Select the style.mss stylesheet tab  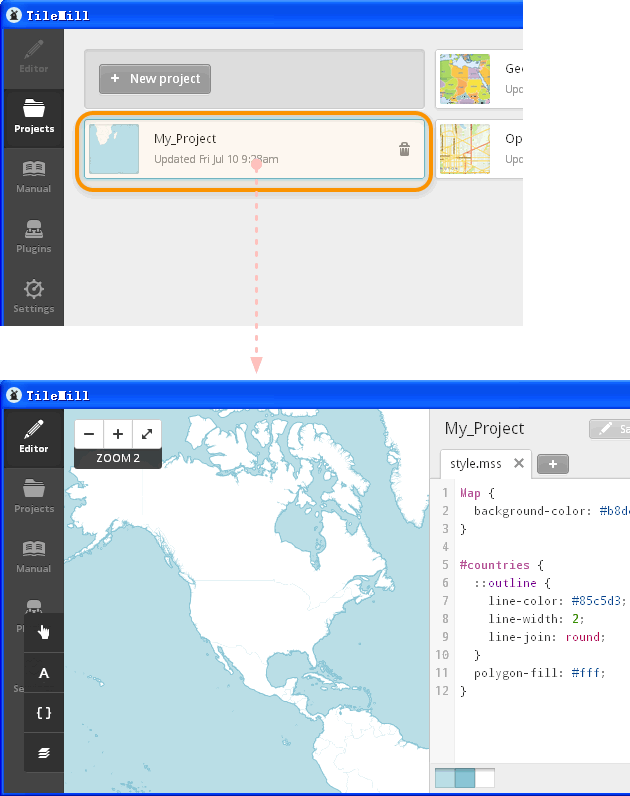point(476,463)
